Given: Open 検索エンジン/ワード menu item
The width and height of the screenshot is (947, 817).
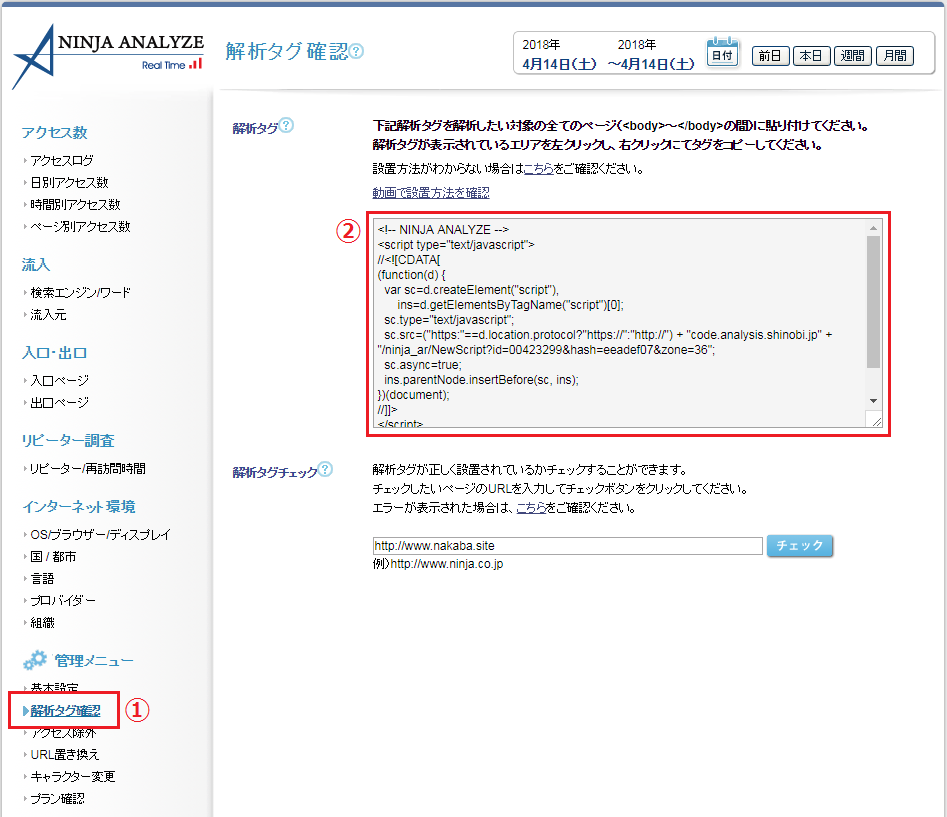Looking at the screenshot, I should coord(80,293).
